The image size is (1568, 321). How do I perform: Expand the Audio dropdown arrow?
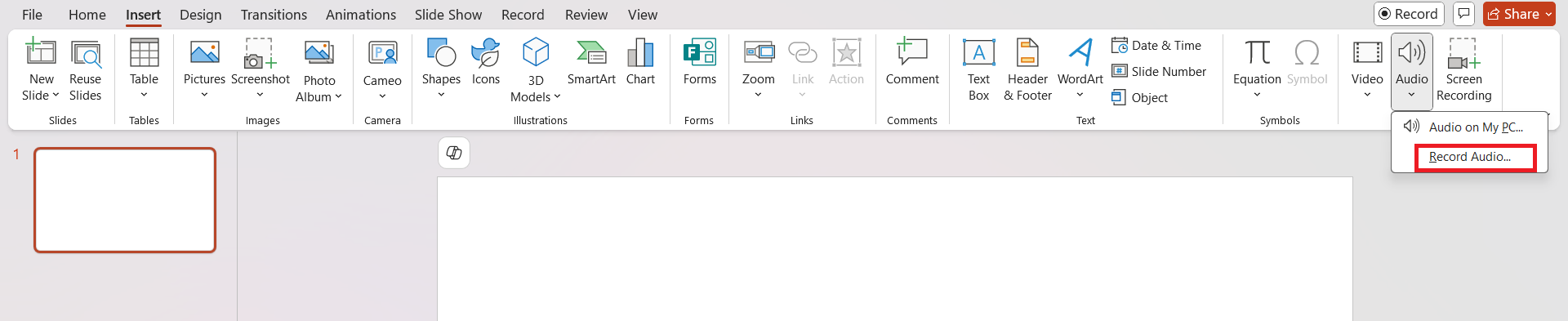tap(1412, 95)
